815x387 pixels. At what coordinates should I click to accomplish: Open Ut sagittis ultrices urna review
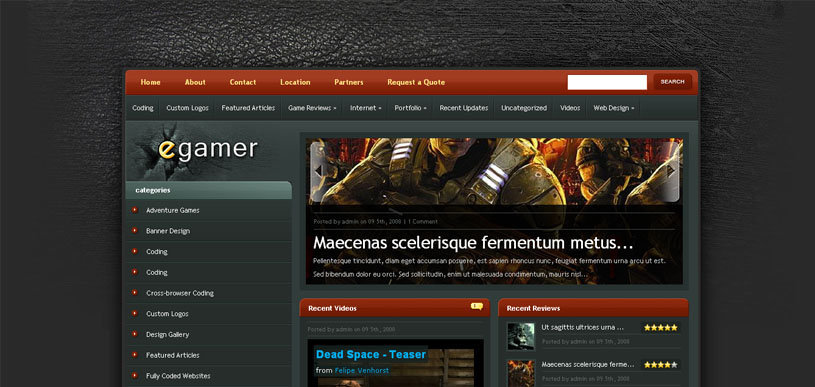(583, 327)
